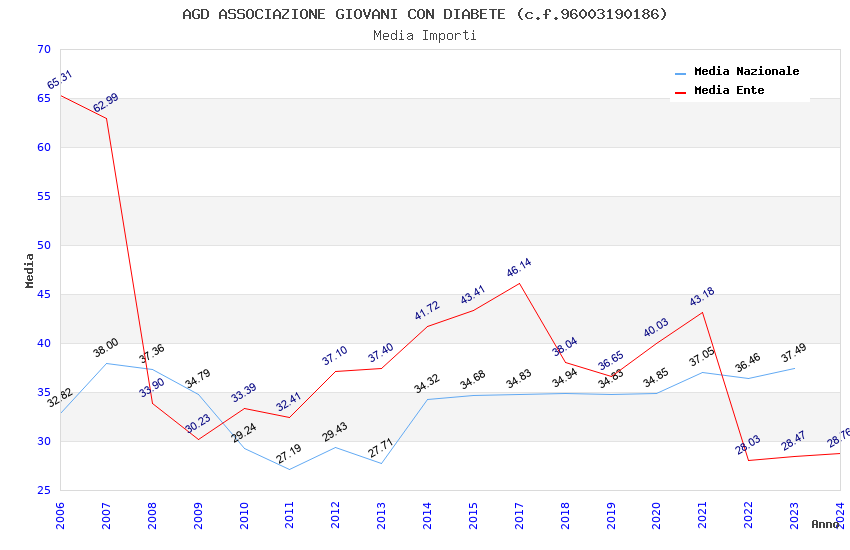
Task: Click the 62.99 data label
Action: tap(106, 102)
